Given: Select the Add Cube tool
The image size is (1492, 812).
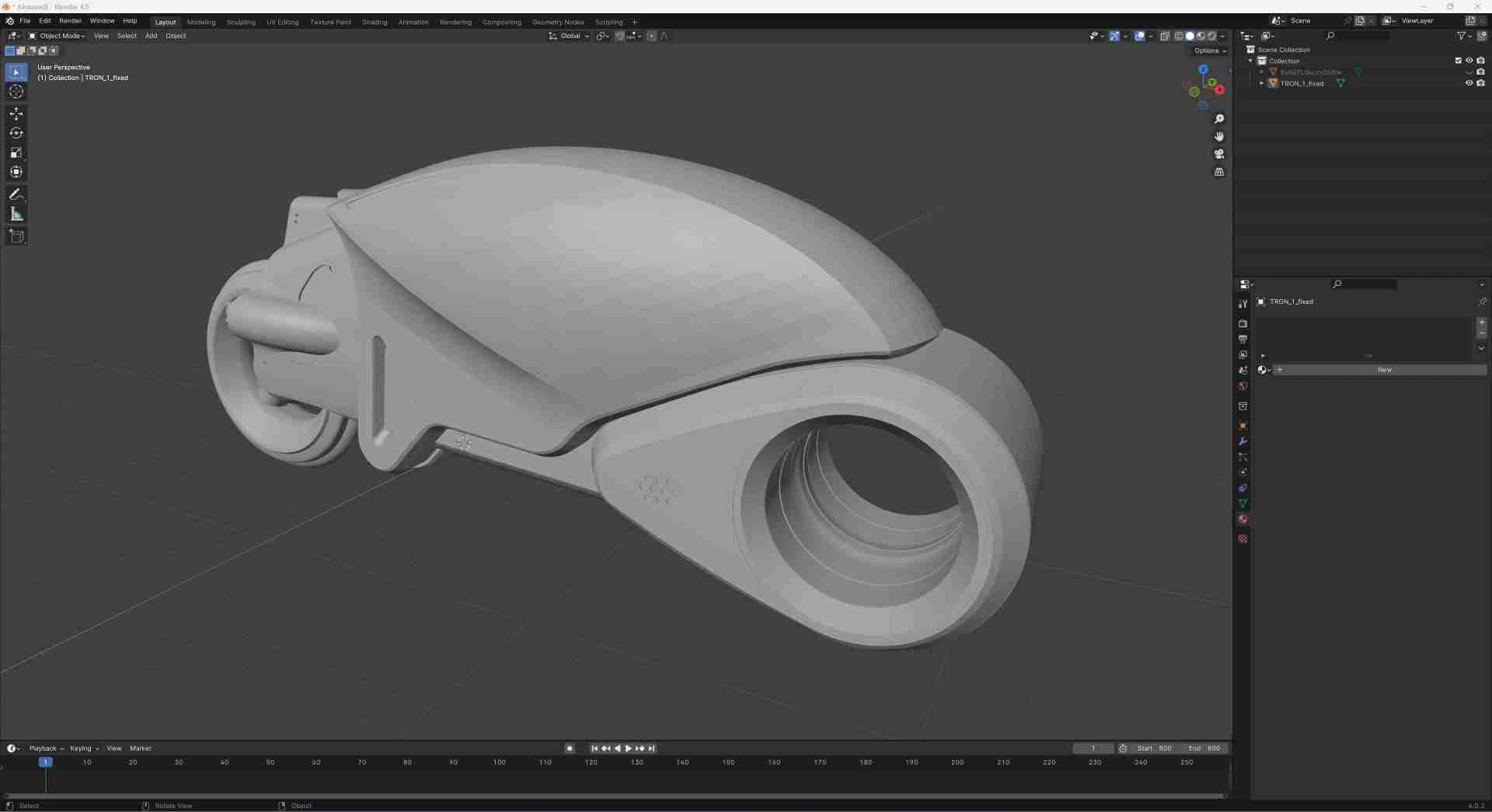Looking at the screenshot, I should [16, 236].
